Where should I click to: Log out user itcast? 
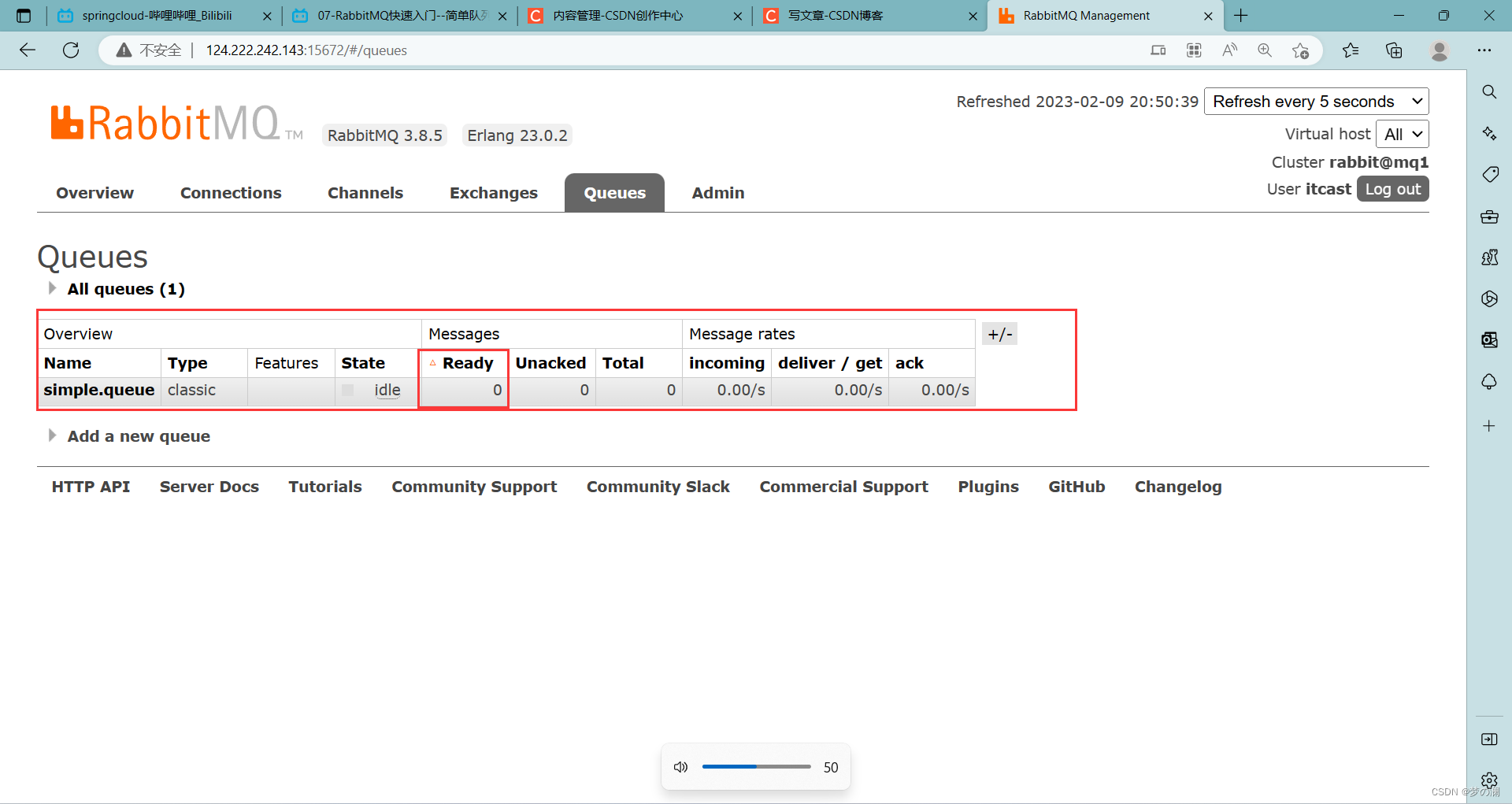point(1392,189)
